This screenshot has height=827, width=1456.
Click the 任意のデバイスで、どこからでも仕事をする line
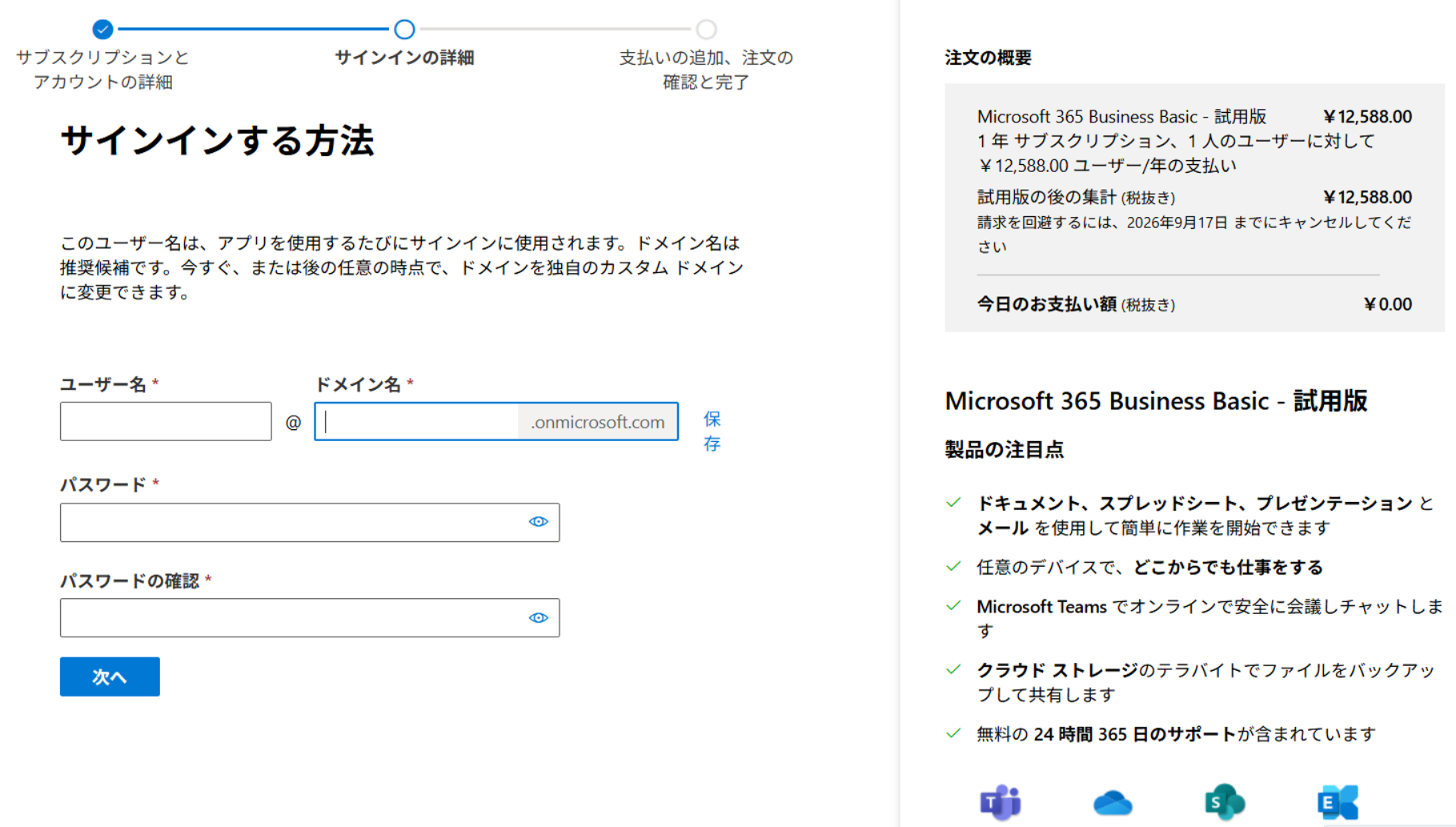pyautogui.click(x=1149, y=568)
